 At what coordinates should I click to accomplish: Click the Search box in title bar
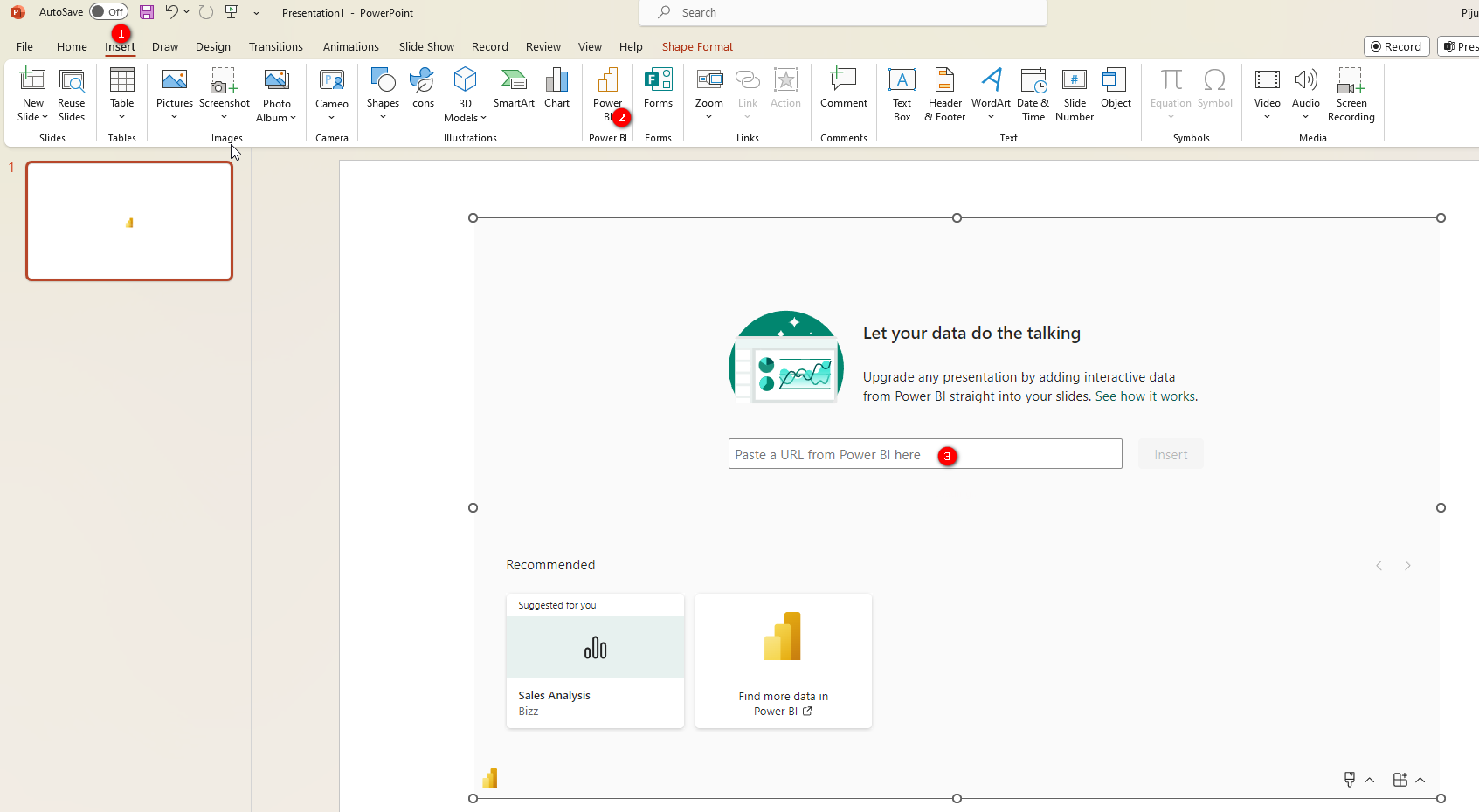click(843, 12)
